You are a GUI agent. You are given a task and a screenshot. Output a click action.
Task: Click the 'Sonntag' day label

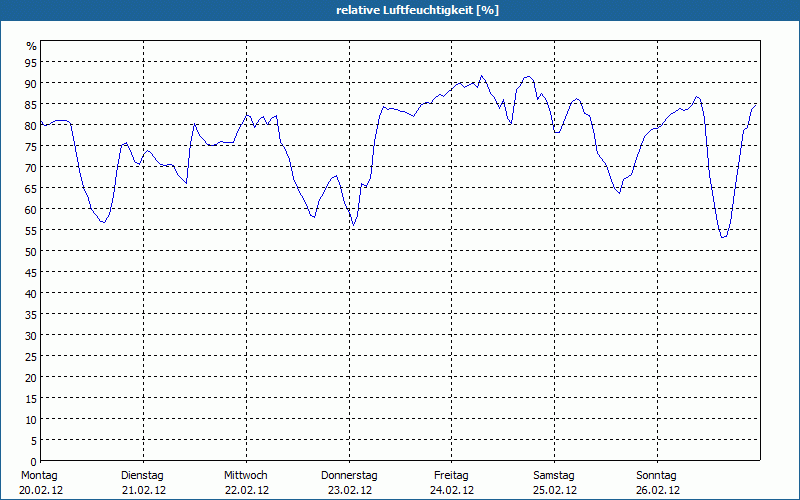(x=656, y=476)
